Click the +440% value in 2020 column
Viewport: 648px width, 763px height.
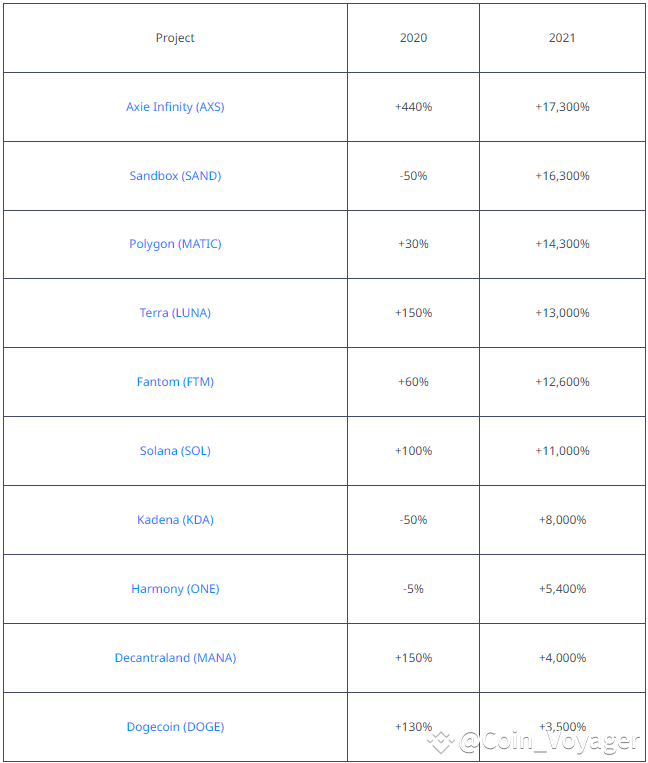click(x=413, y=107)
